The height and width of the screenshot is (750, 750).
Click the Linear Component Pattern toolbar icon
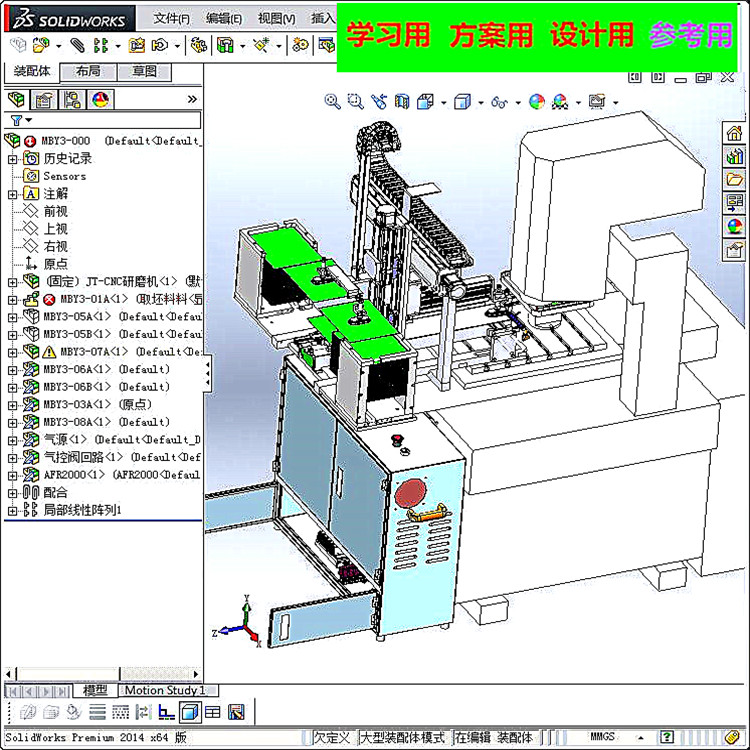tap(101, 45)
